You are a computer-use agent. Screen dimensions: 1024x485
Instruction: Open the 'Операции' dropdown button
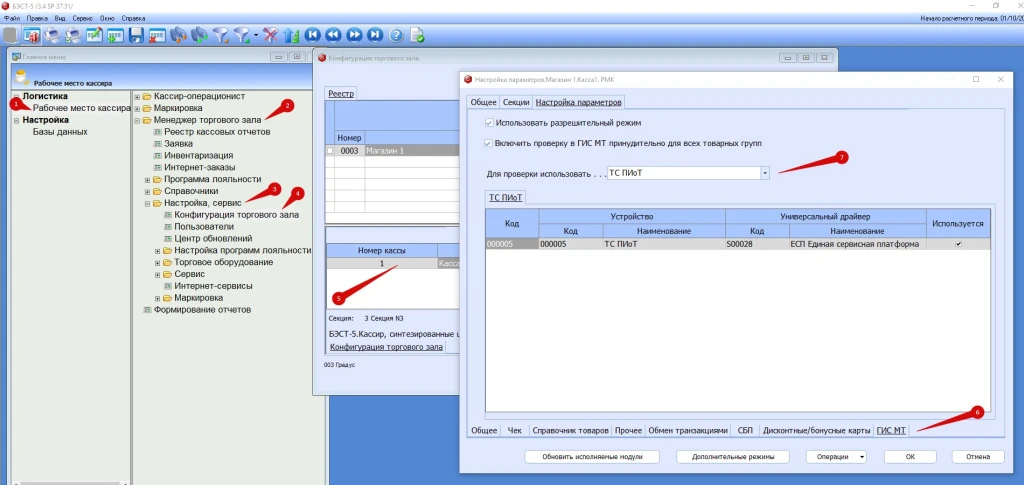coord(836,456)
